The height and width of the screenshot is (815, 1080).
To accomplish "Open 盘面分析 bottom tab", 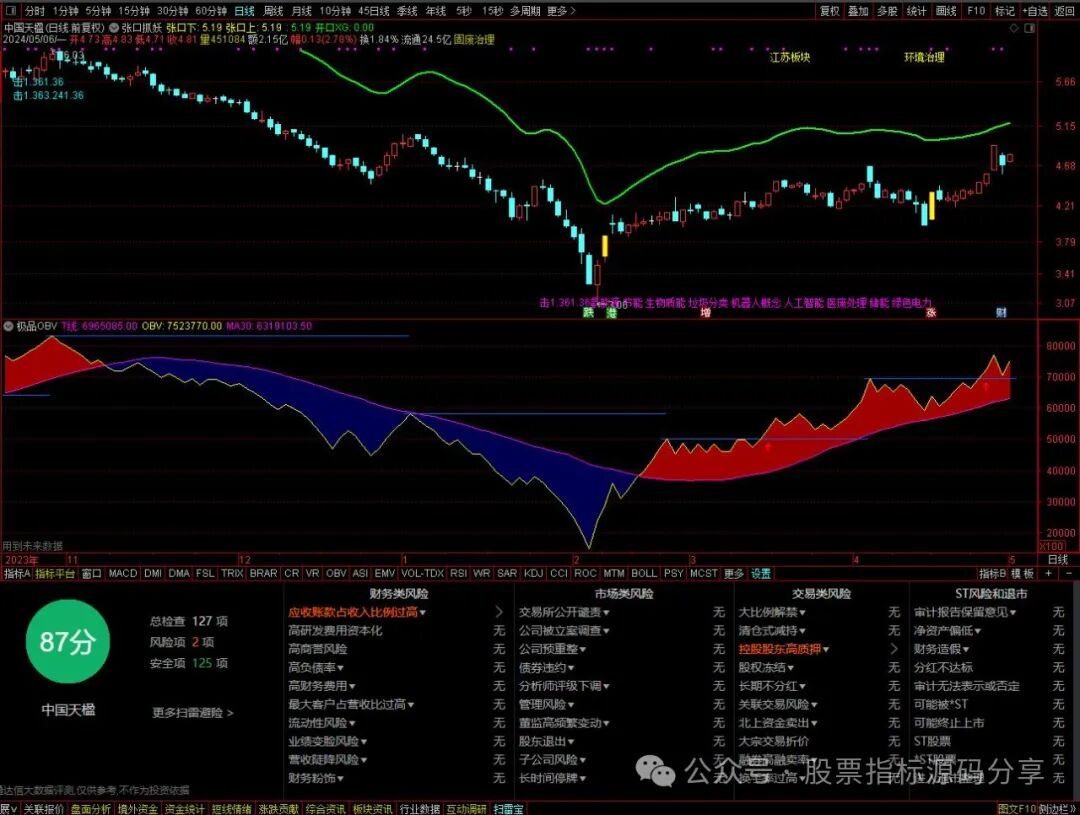I will tap(91, 809).
